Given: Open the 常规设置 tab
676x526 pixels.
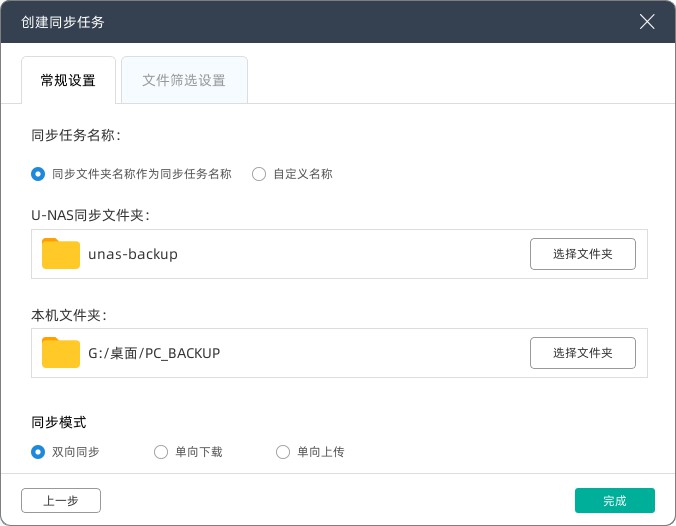Looking at the screenshot, I should [x=68, y=80].
